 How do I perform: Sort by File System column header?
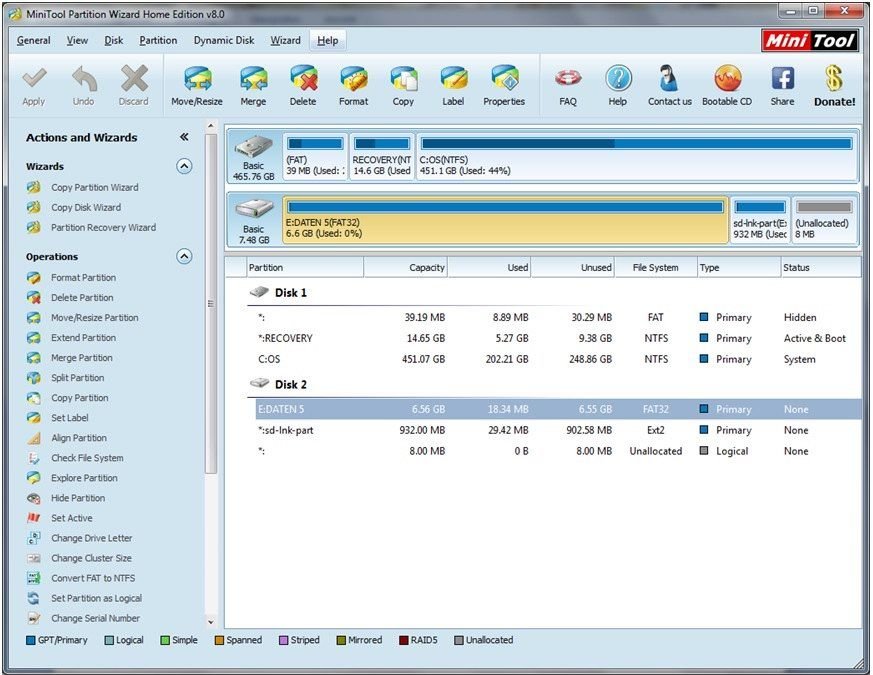click(x=655, y=267)
